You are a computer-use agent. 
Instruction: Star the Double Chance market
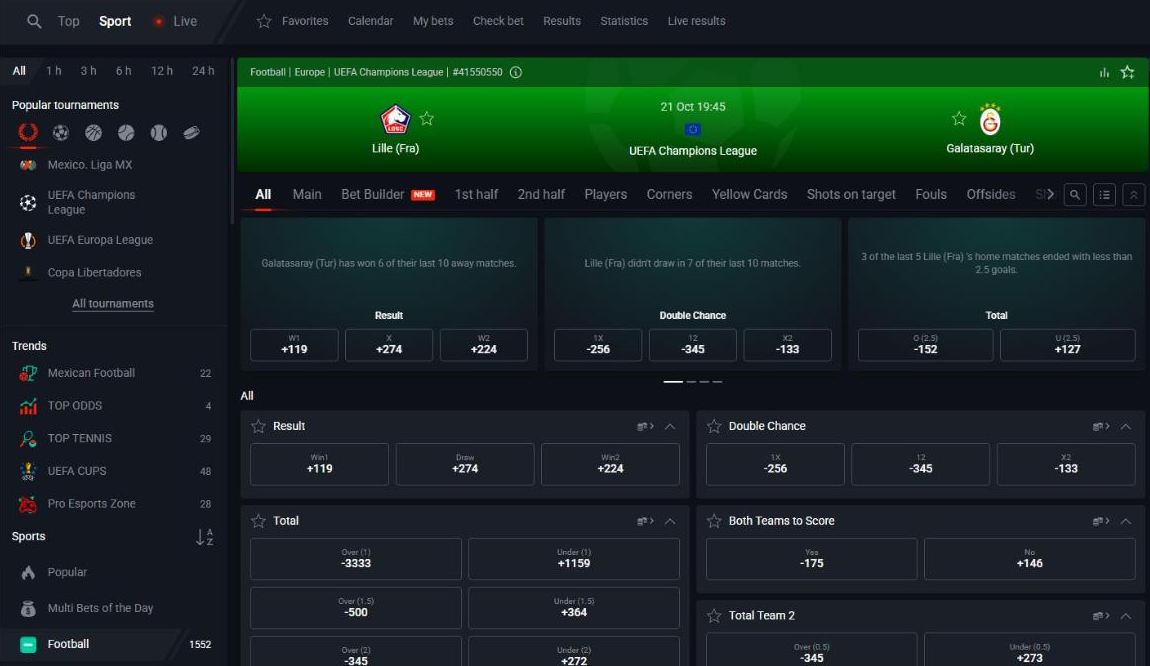(x=714, y=426)
